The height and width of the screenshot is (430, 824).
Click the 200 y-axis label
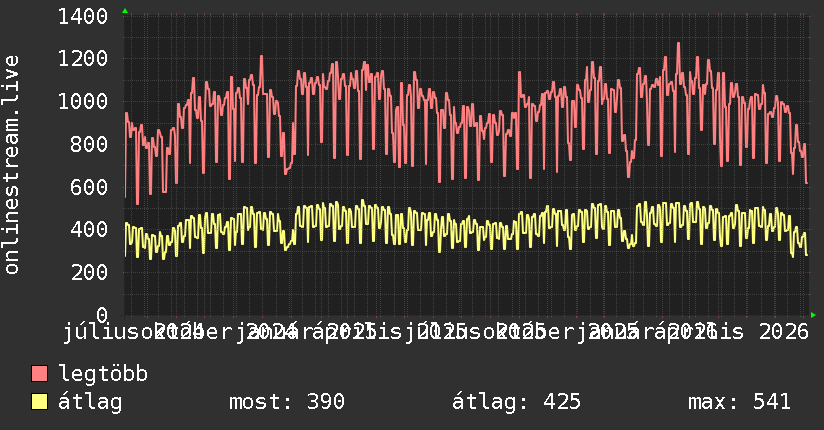(89, 272)
